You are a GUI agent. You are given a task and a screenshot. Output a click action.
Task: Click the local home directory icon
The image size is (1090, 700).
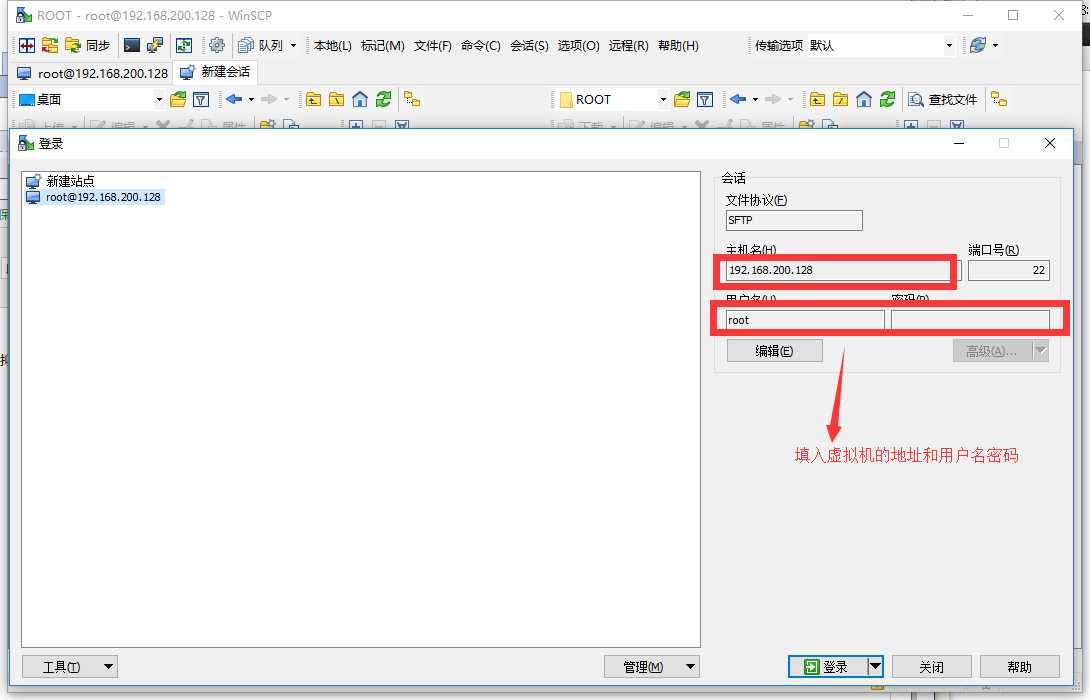(x=359, y=99)
